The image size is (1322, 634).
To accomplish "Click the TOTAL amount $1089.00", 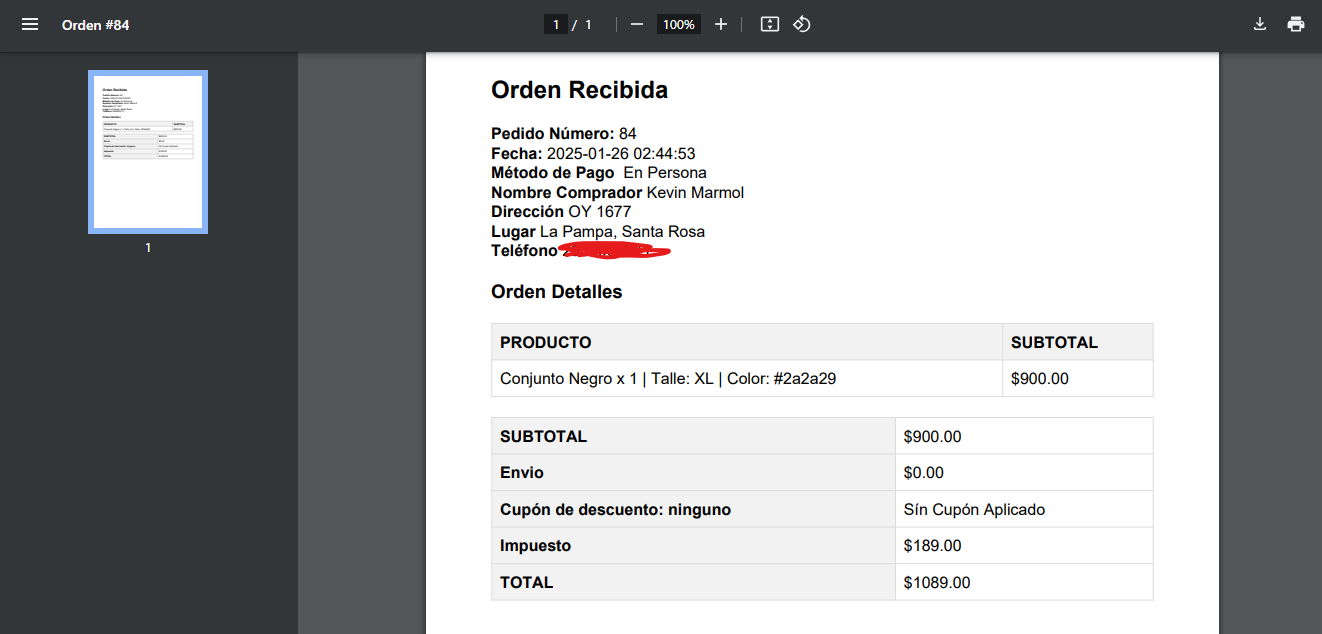I will point(936,582).
